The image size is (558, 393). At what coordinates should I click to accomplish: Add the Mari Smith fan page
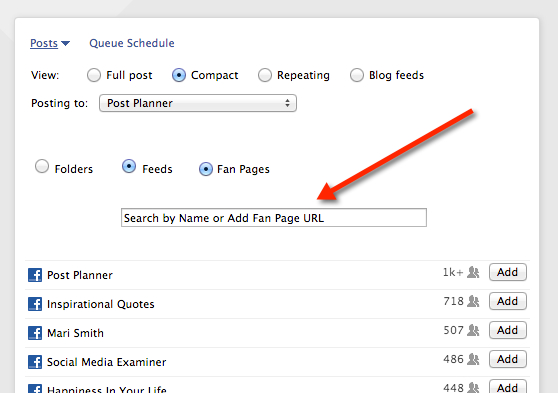pos(507,330)
